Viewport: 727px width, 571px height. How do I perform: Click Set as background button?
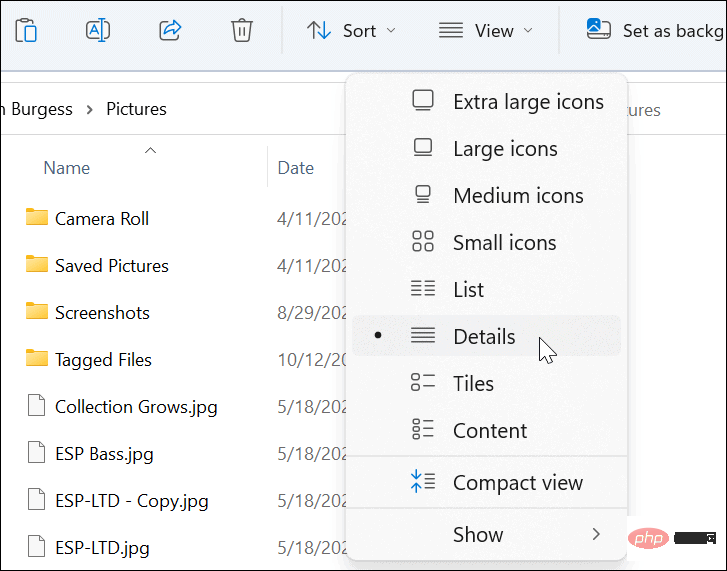click(x=655, y=30)
